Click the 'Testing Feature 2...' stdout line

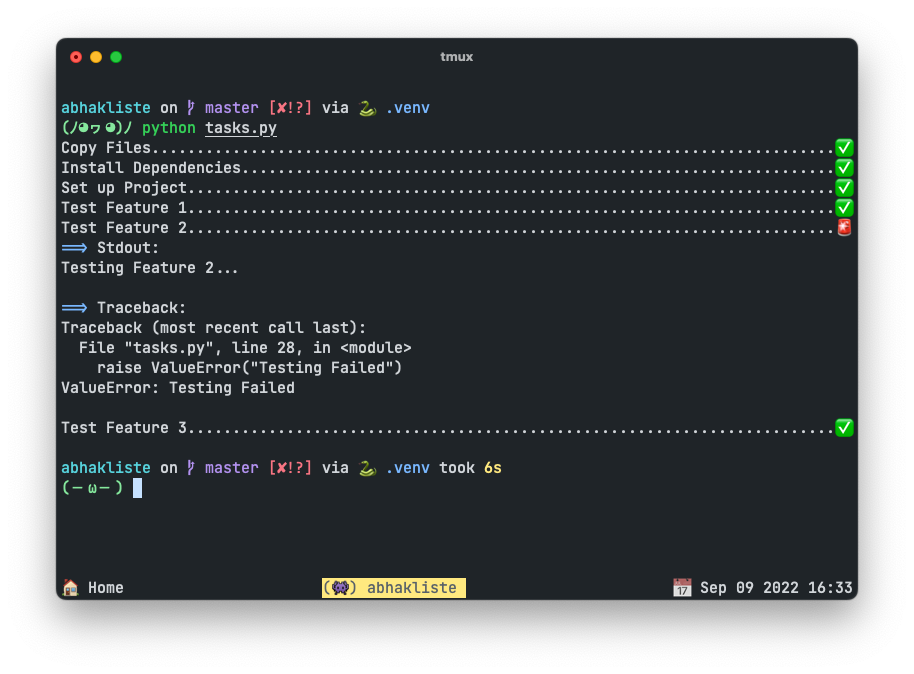(x=150, y=268)
